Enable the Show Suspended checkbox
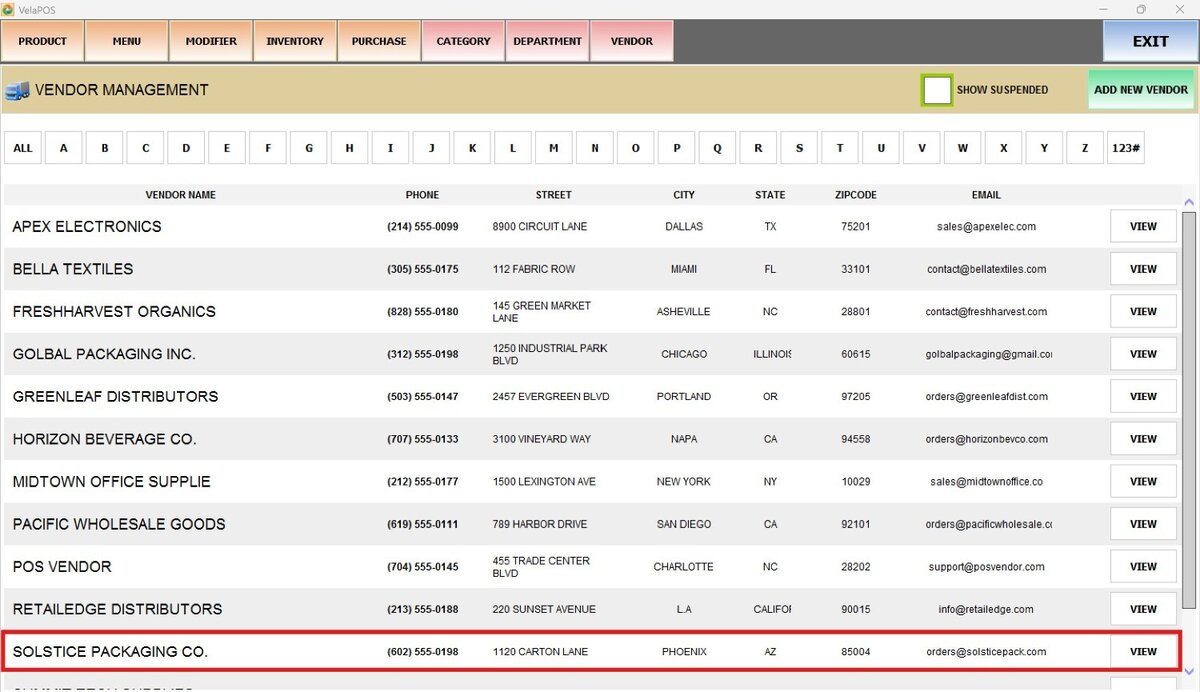The width and height of the screenshot is (1200, 692). 937,90
